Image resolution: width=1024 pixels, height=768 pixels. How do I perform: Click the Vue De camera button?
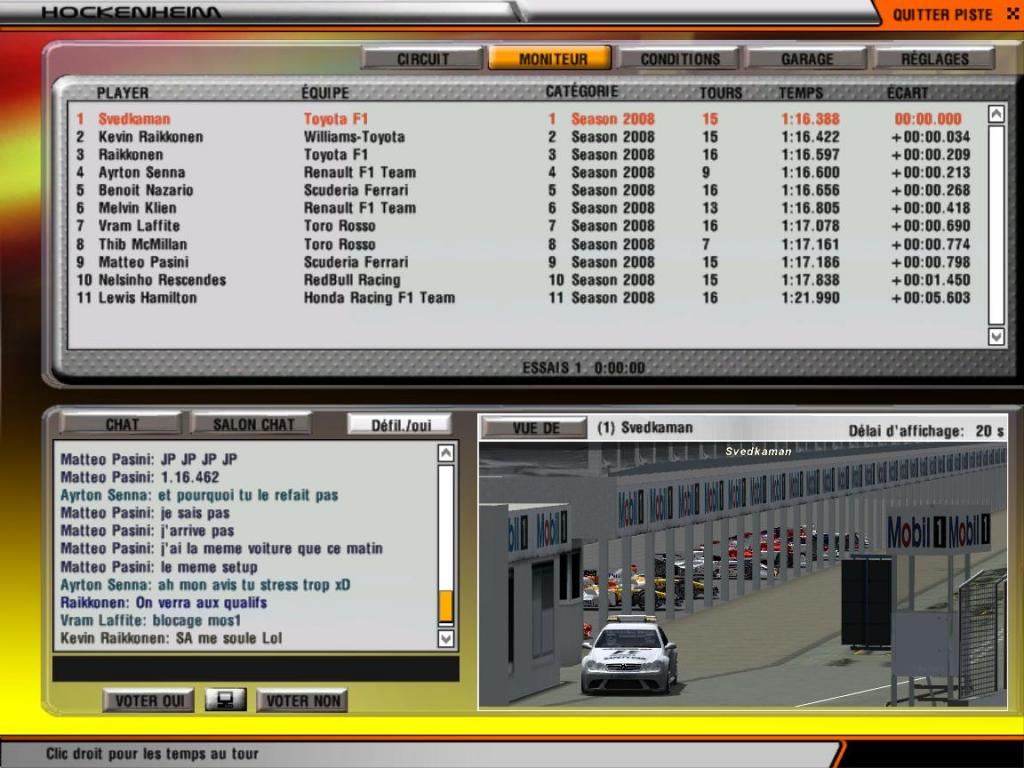coord(535,428)
